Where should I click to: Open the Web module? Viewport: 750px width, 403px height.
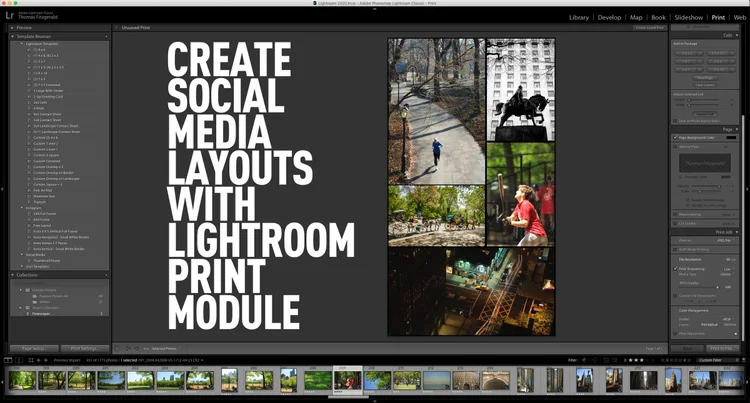739,17
